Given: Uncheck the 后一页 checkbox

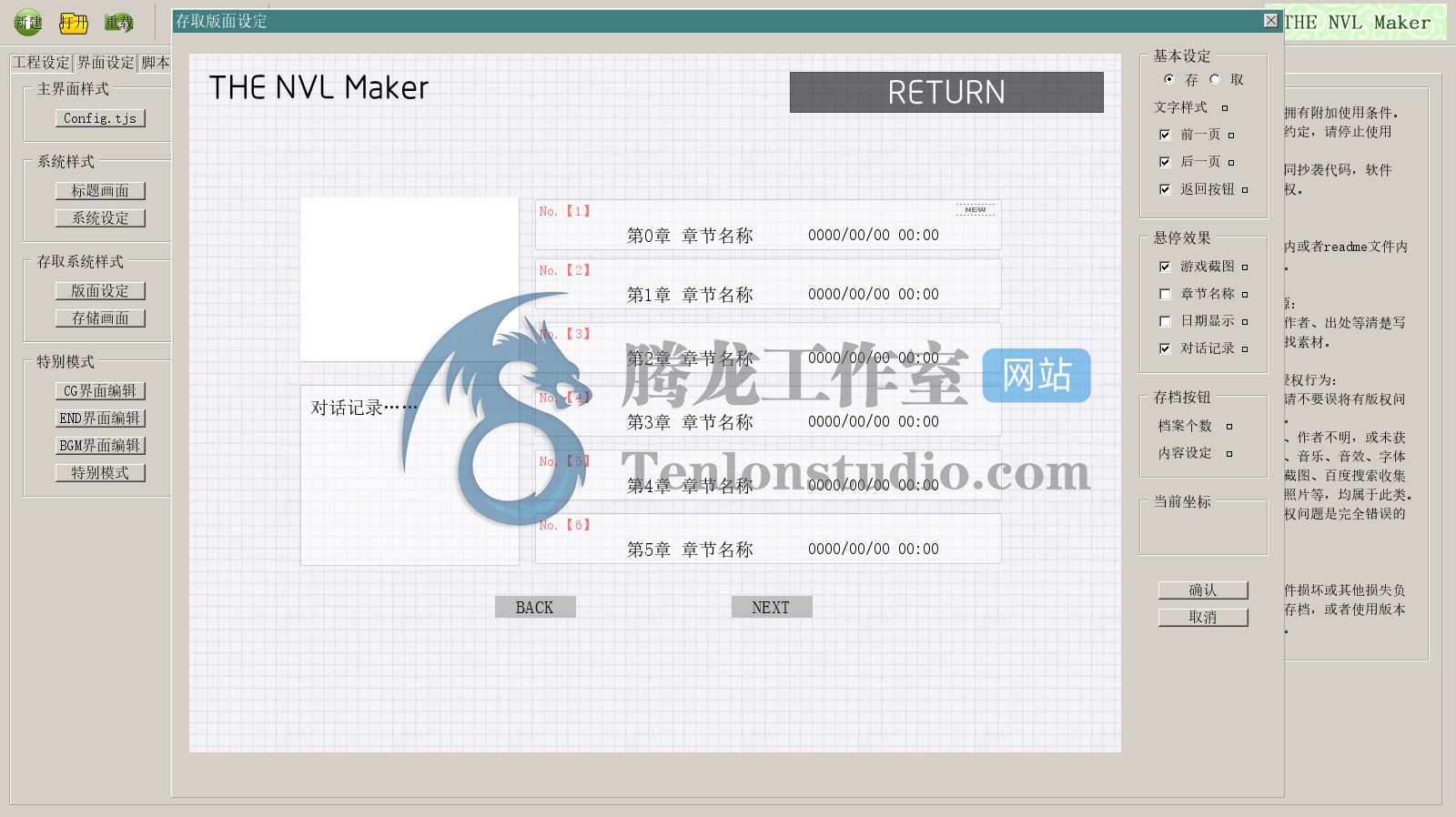Looking at the screenshot, I should pos(1165,162).
